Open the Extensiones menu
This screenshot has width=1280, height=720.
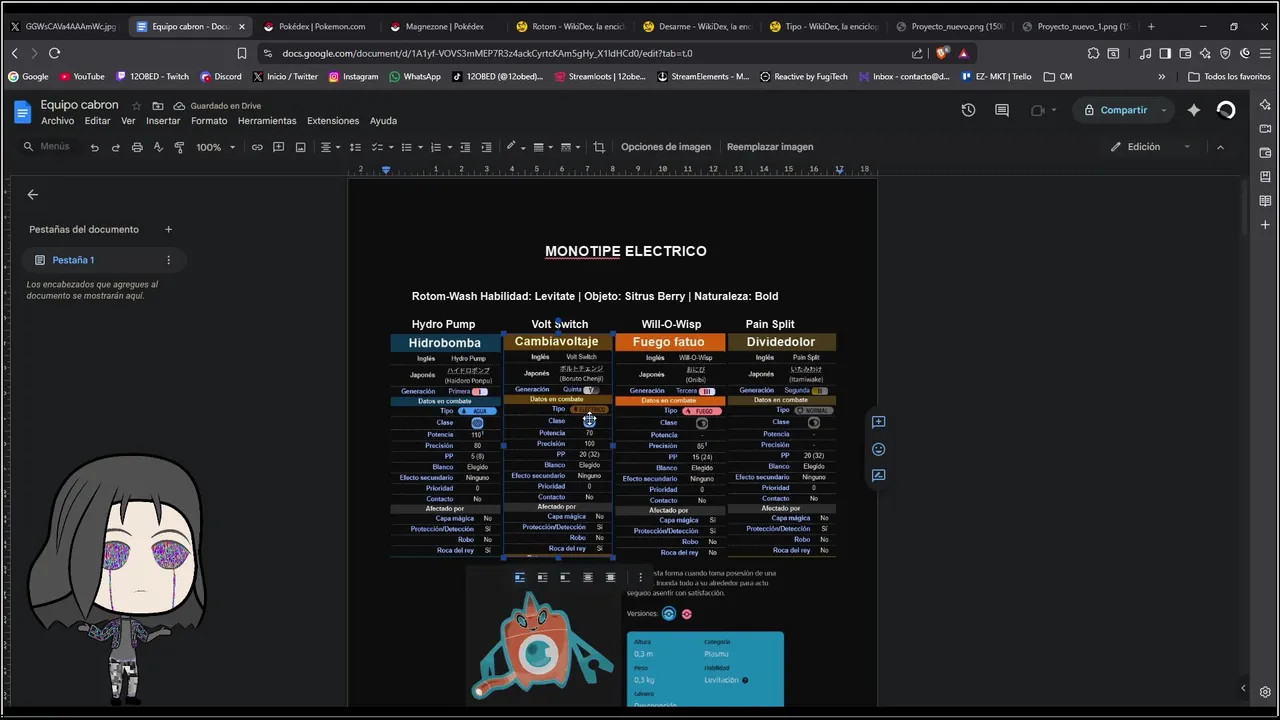coord(333,121)
